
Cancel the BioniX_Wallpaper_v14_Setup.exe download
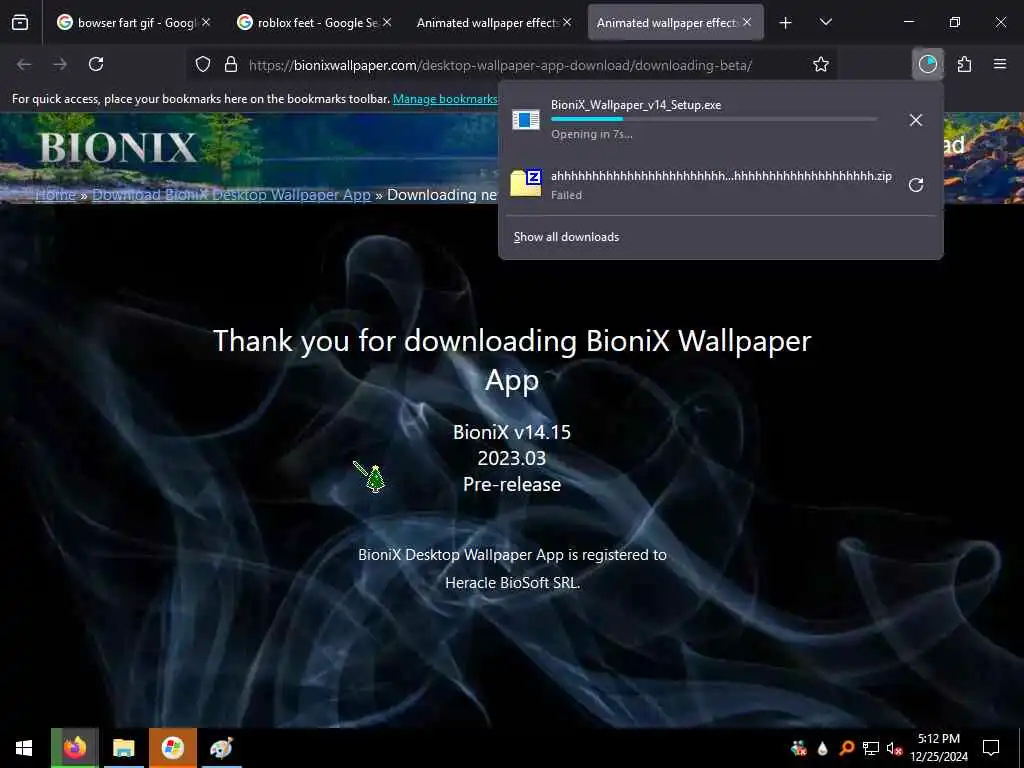[x=916, y=120]
